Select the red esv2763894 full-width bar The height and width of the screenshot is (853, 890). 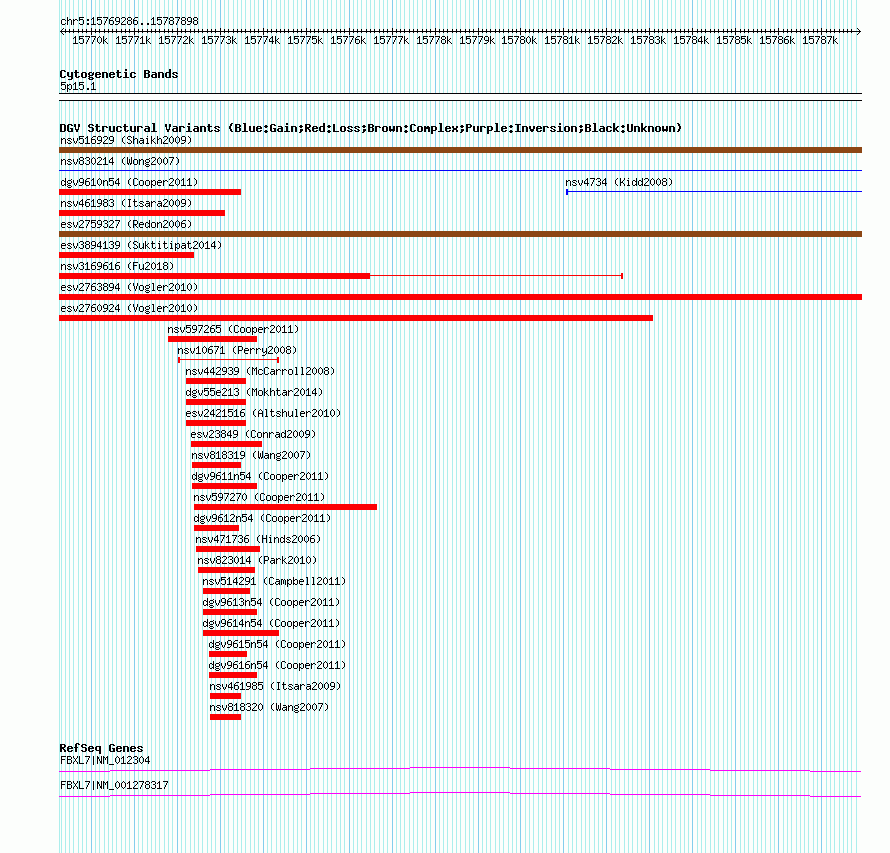click(460, 297)
